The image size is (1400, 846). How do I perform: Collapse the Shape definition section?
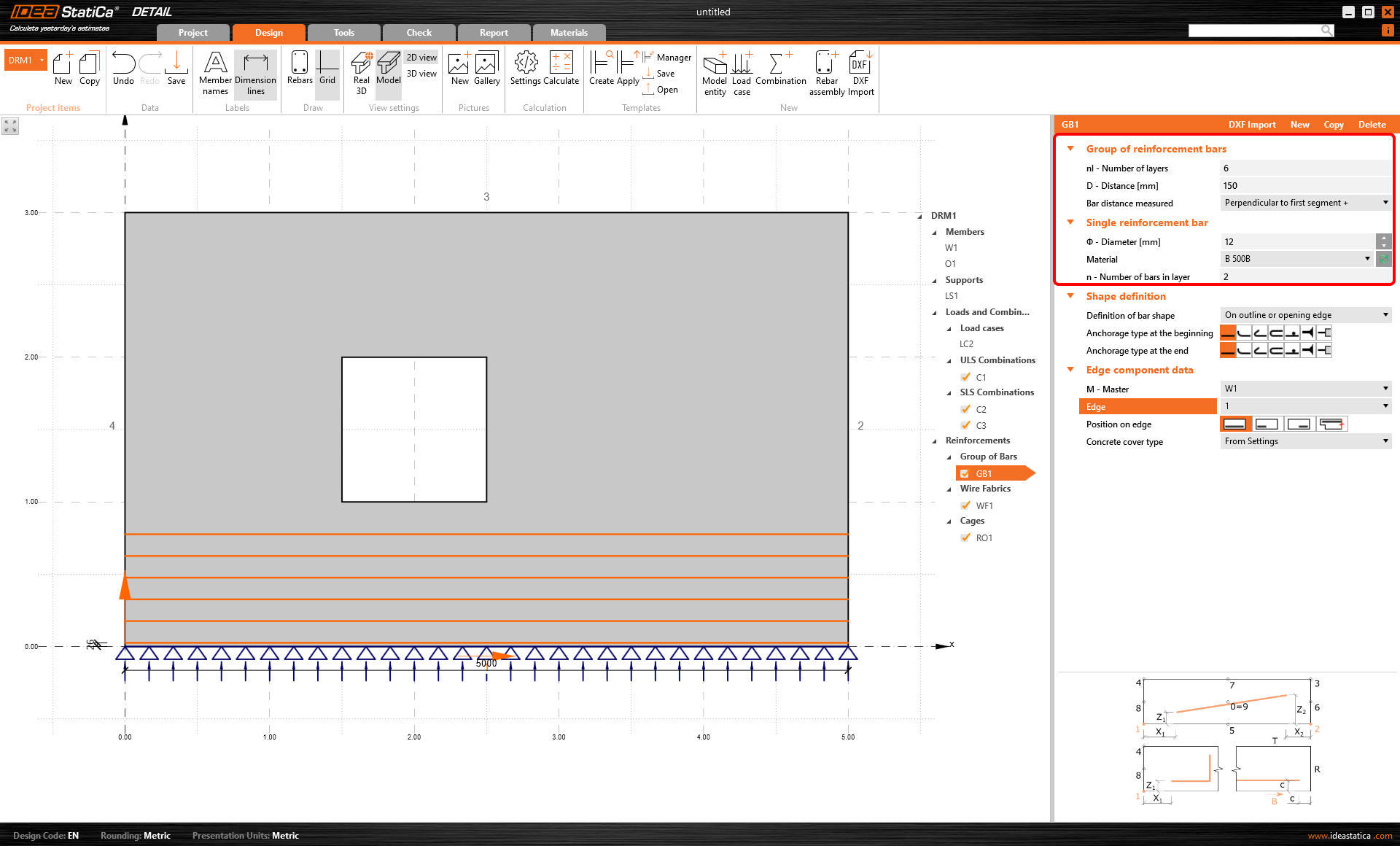[x=1070, y=296]
